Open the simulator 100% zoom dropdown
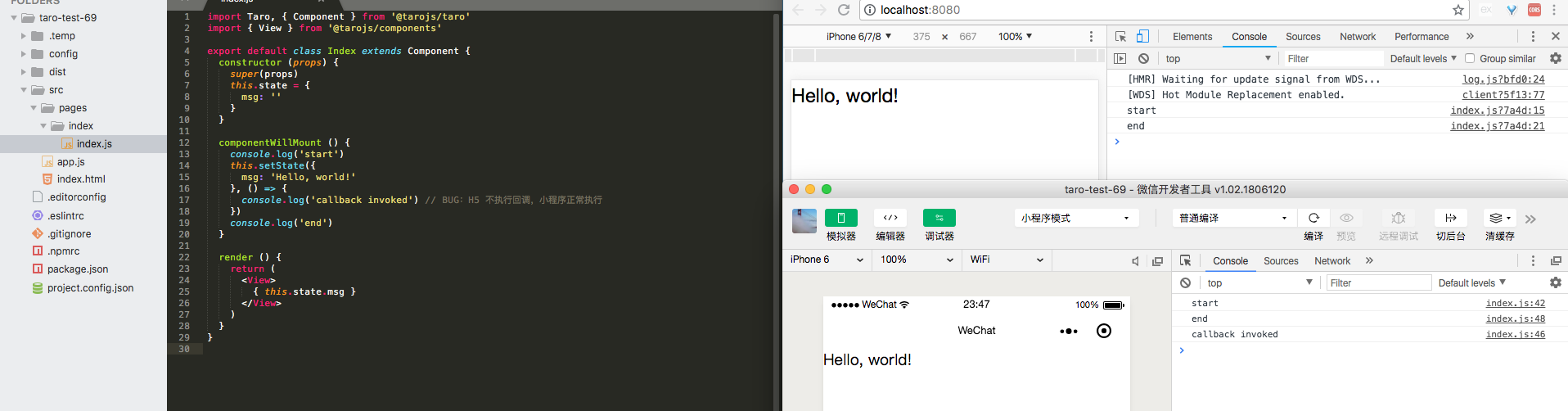The image size is (1568, 411). 917,260
